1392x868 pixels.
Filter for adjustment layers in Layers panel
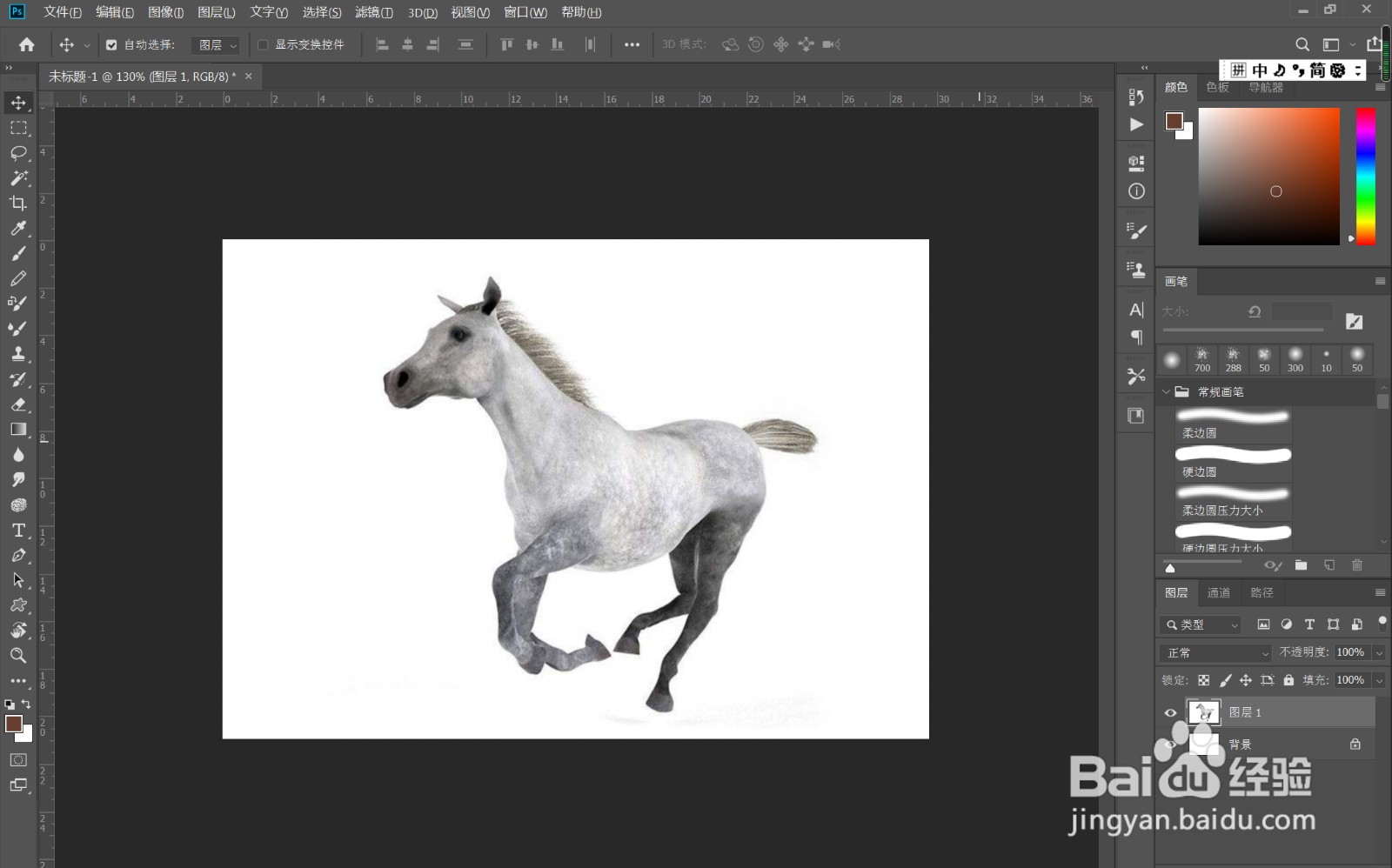pos(1287,624)
